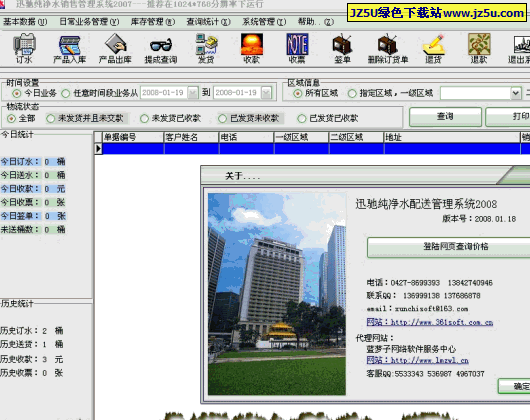Open the 退货 return goods tool
The width and height of the screenshot is (530, 420).
click(434, 48)
